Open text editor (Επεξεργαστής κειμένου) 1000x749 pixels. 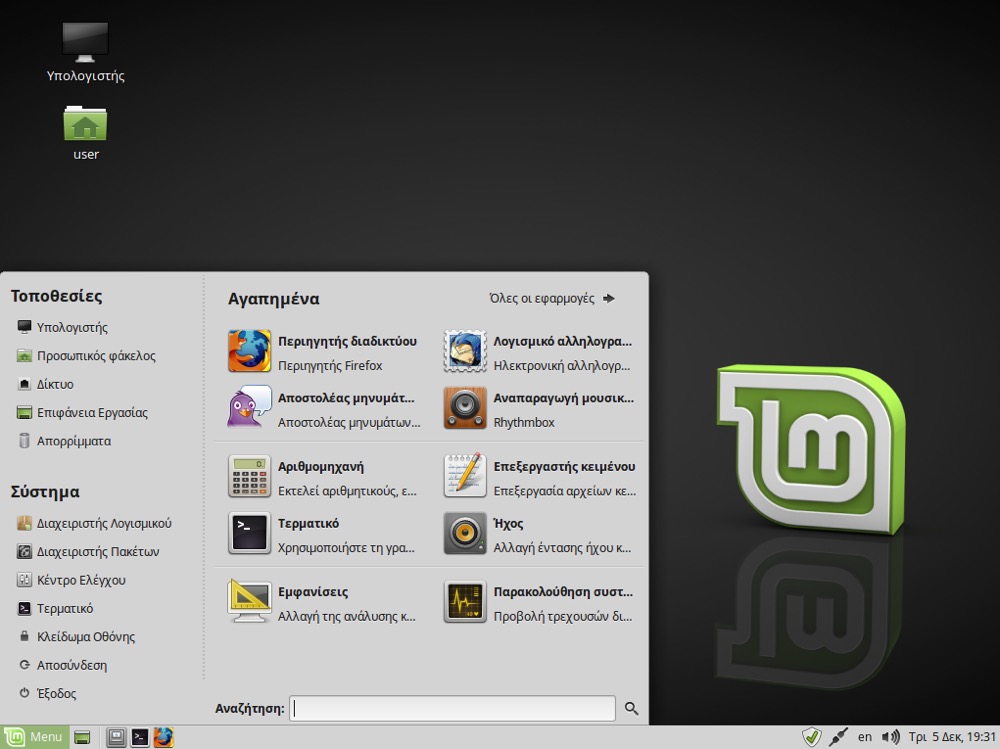(x=540, y=477)
